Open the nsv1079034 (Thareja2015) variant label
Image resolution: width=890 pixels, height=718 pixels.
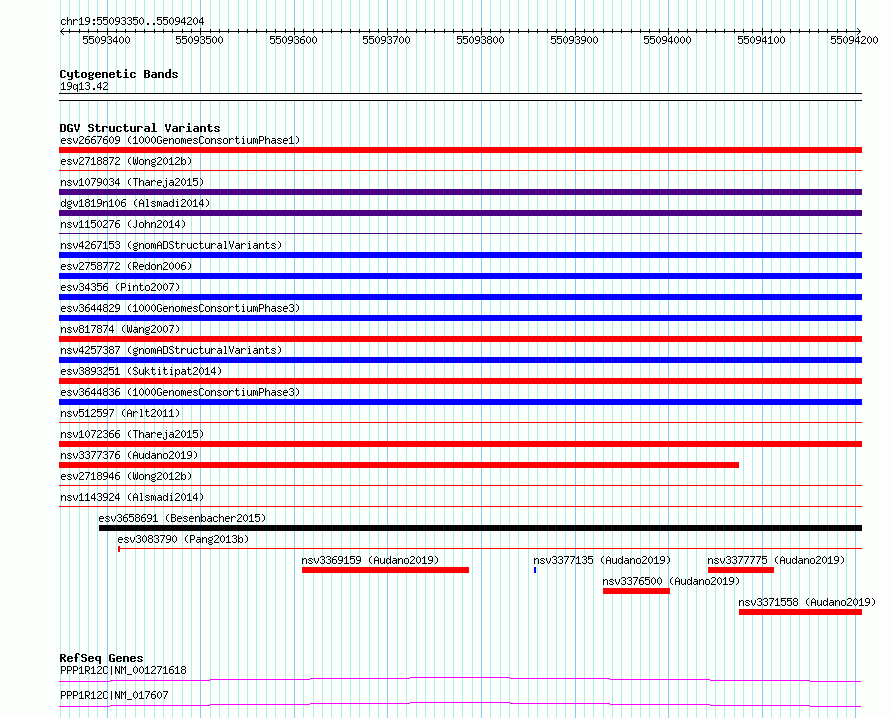[132, 182]
